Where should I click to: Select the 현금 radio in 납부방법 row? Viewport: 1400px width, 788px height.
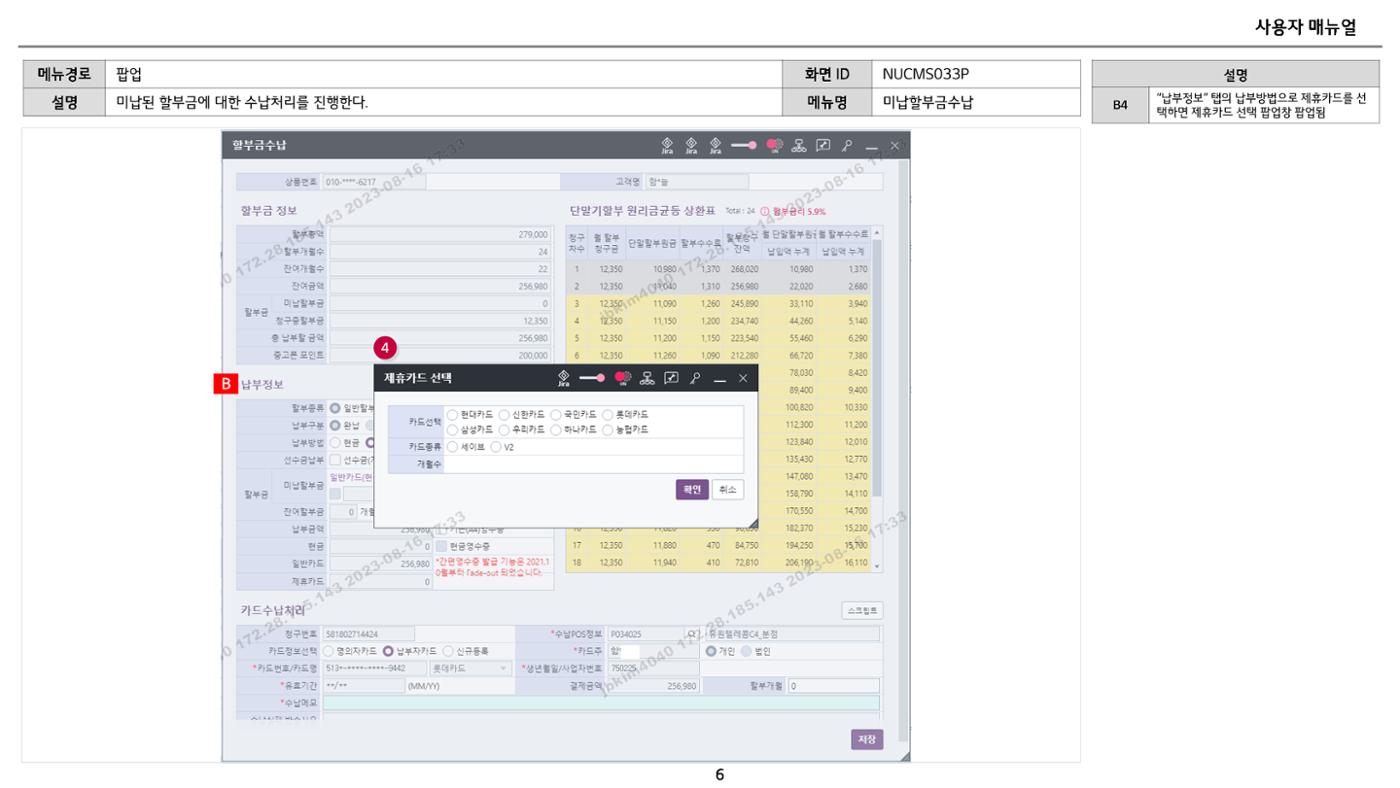coord(335,441)
